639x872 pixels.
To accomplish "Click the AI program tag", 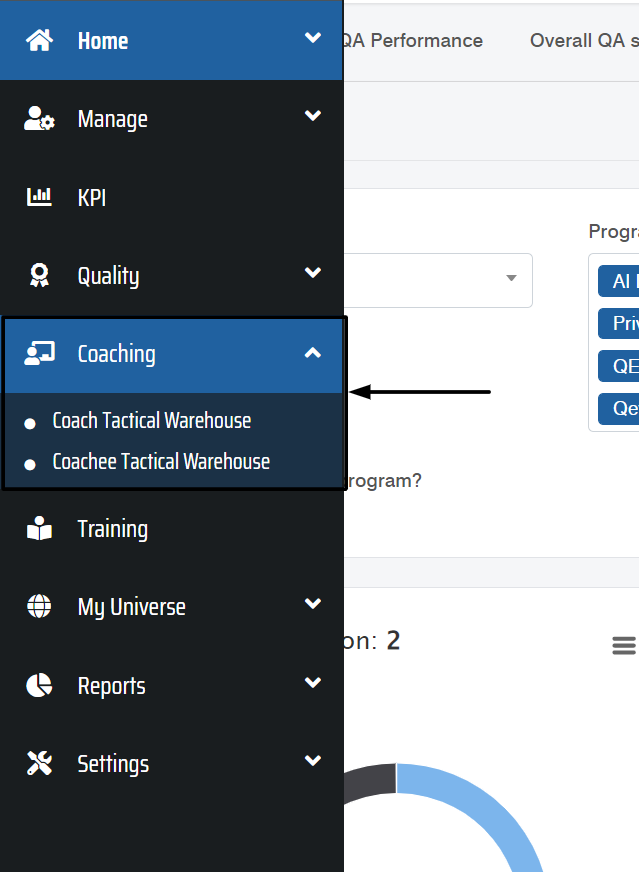I will (x=618, y=281).
